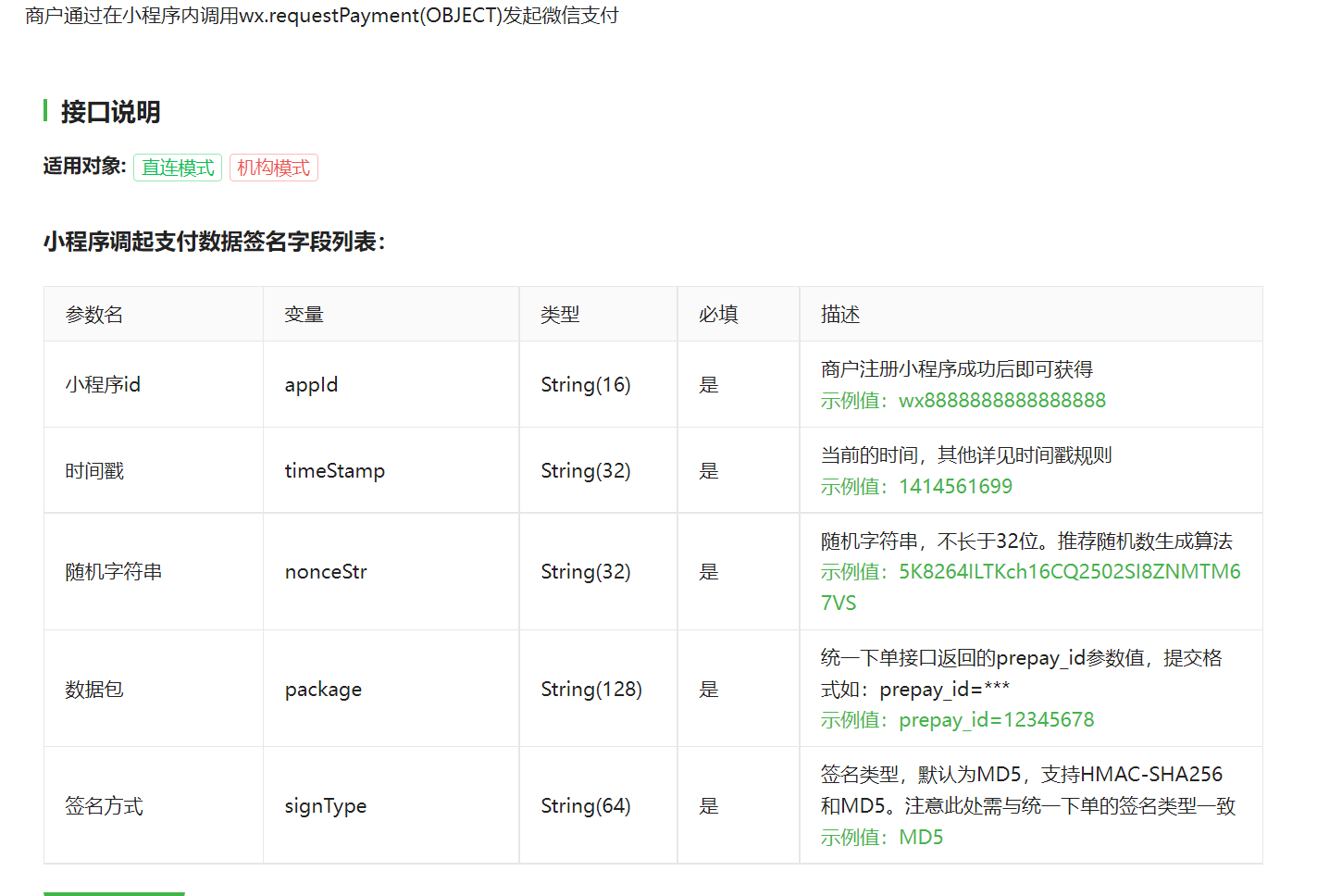1342x896 pixels.
Task: Select the prepay_id=12345678 example value
Action: (x=997, y=719)
